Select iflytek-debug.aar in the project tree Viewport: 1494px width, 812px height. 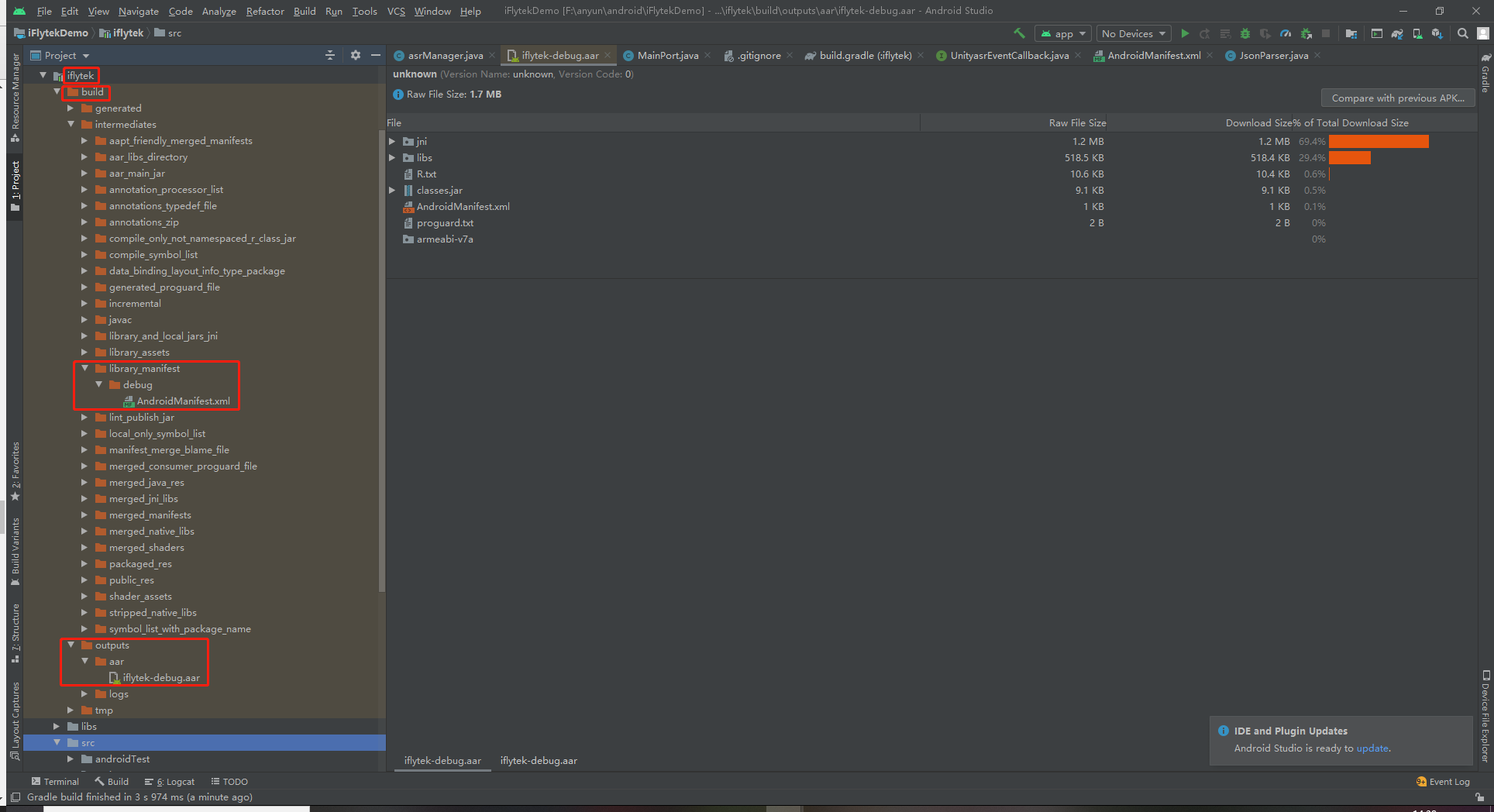pyautogui.click(x=161, y=677)
